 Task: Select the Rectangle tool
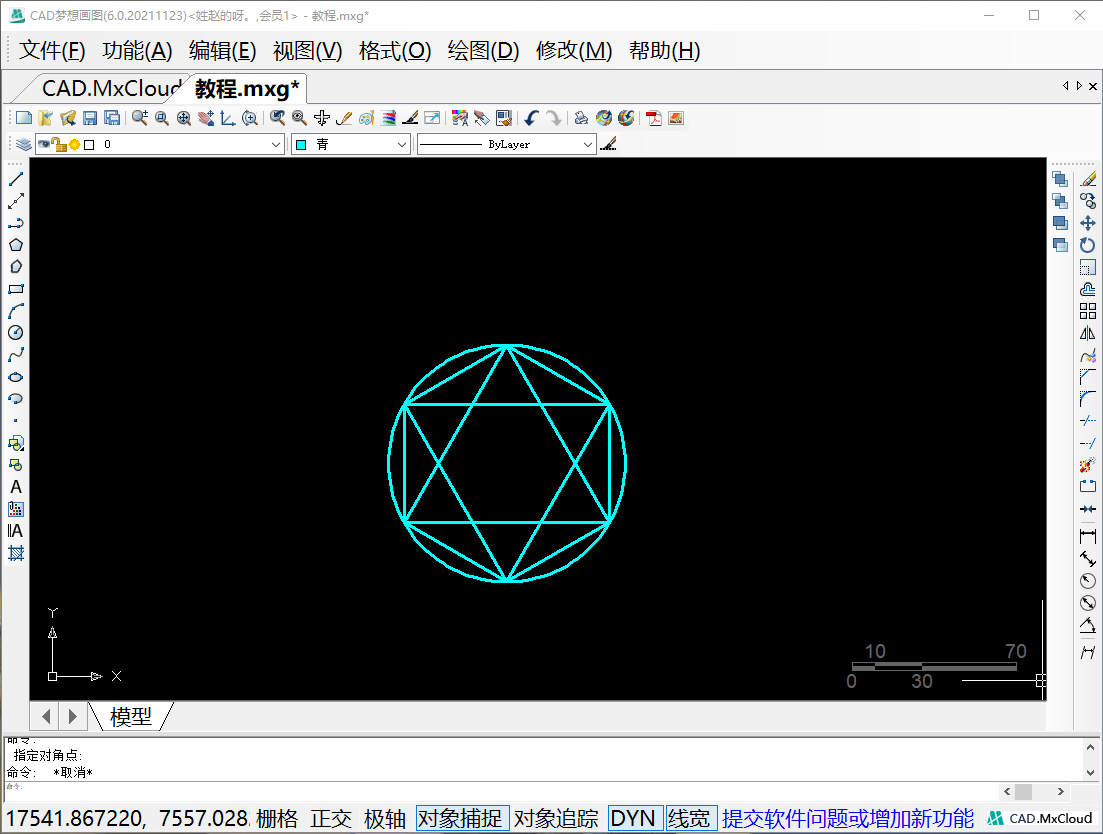pyautogui.click(x=15, y=289)
